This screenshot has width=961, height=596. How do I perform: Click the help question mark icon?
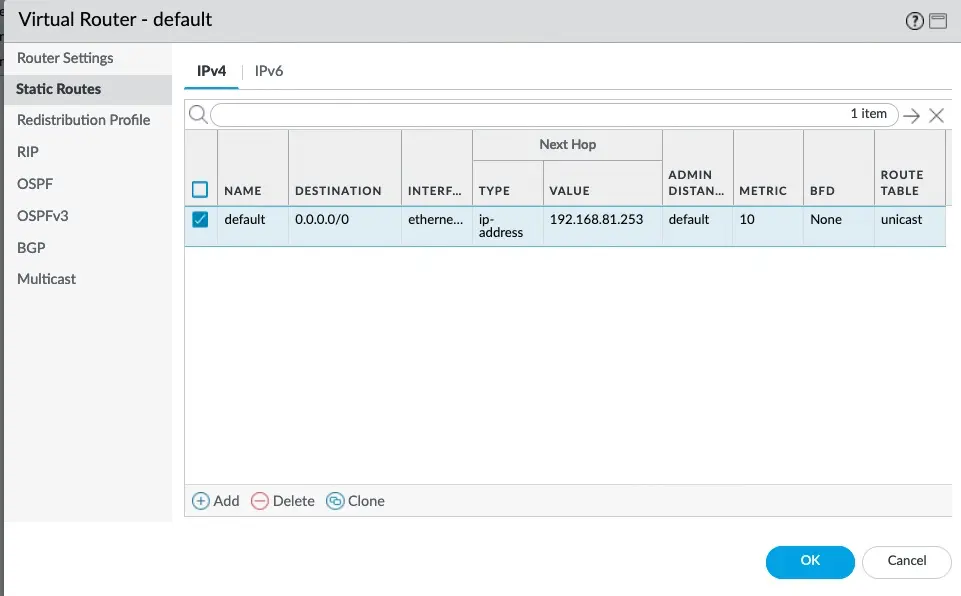point(914,21)
